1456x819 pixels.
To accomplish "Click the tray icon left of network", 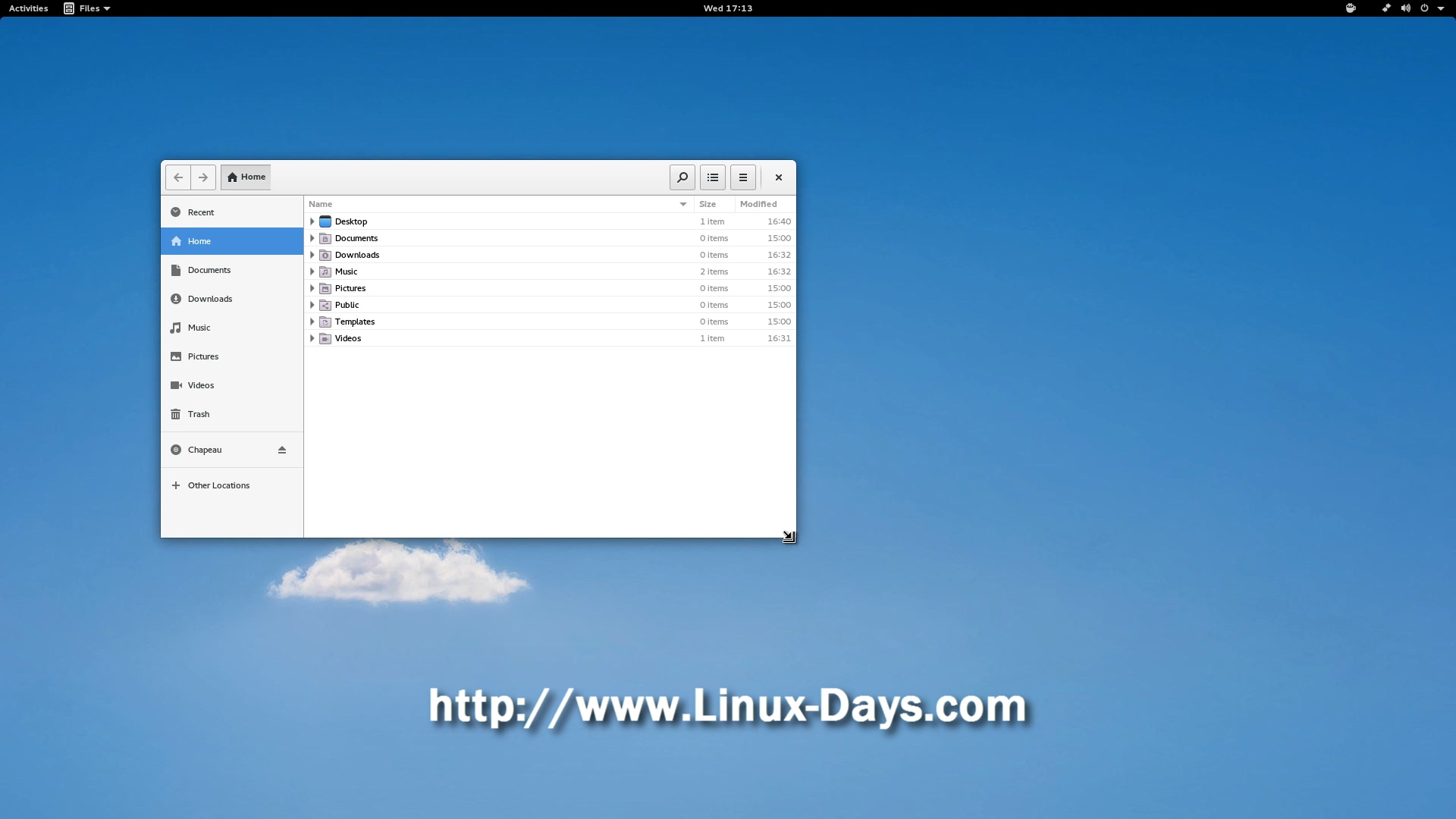I will 1351,8.
